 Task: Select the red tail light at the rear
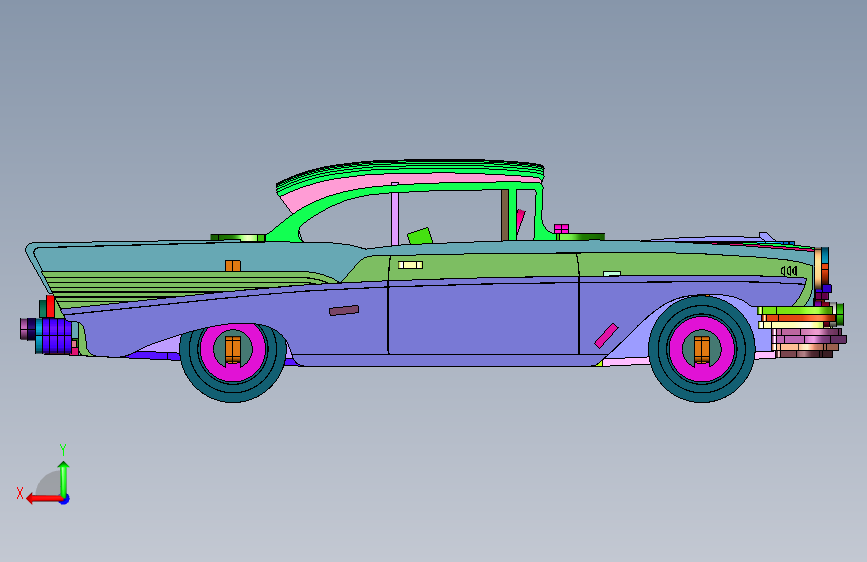50,306
